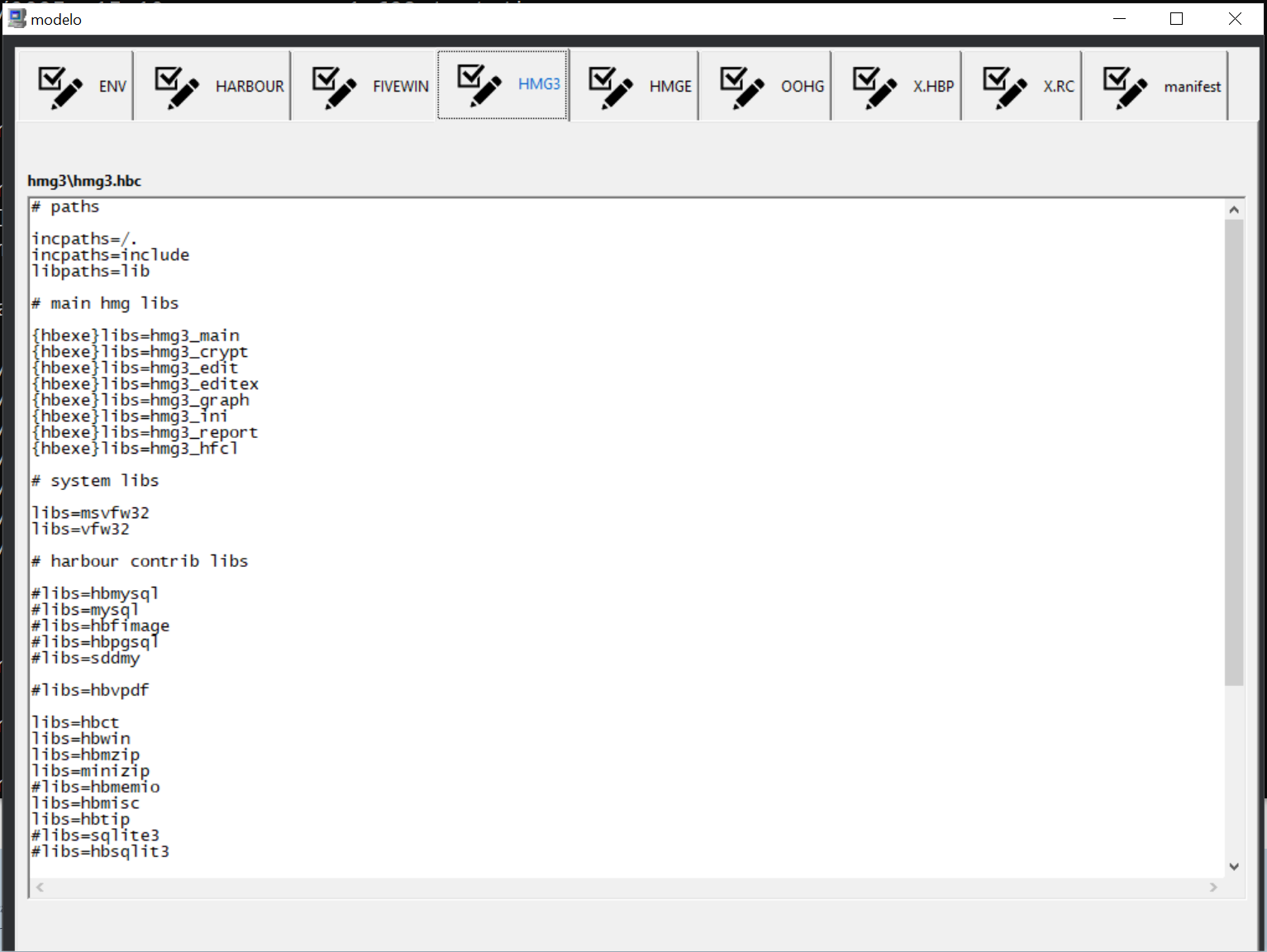Click the "#libs=hbsqlit3" line

tap(100, 851)
